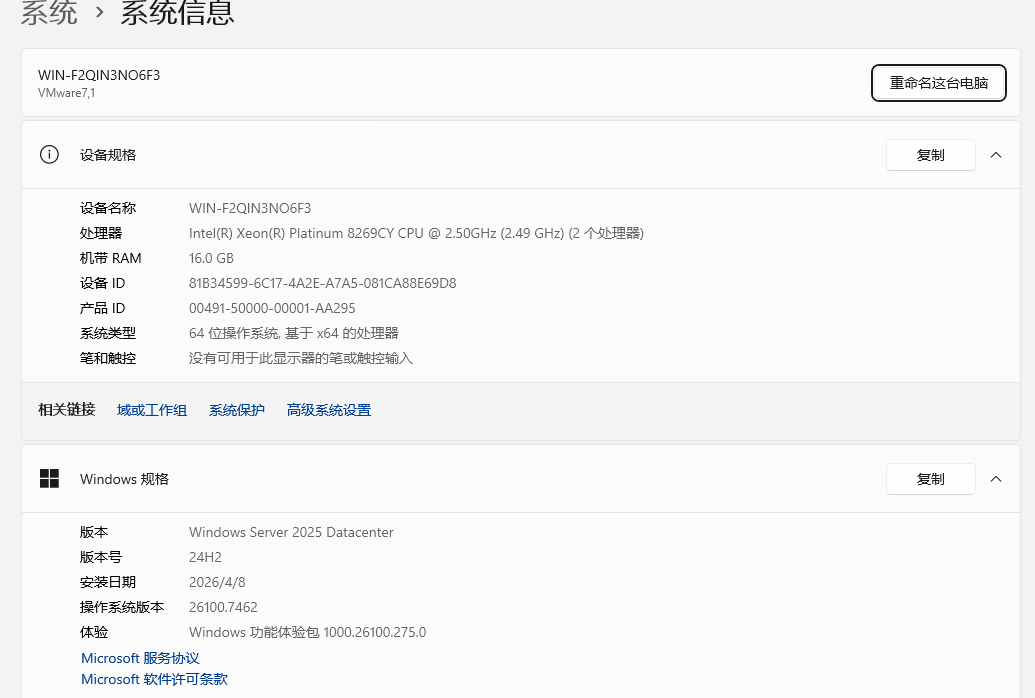Click the 版本号 label
Viewport: 1035px width, 698px height.
point(101,558)
